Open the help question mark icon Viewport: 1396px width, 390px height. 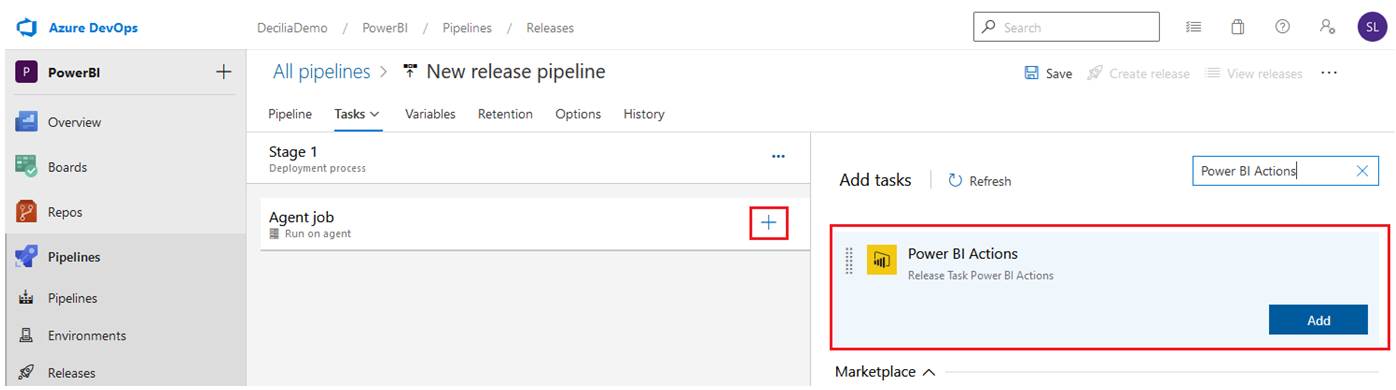[1282, 27]
